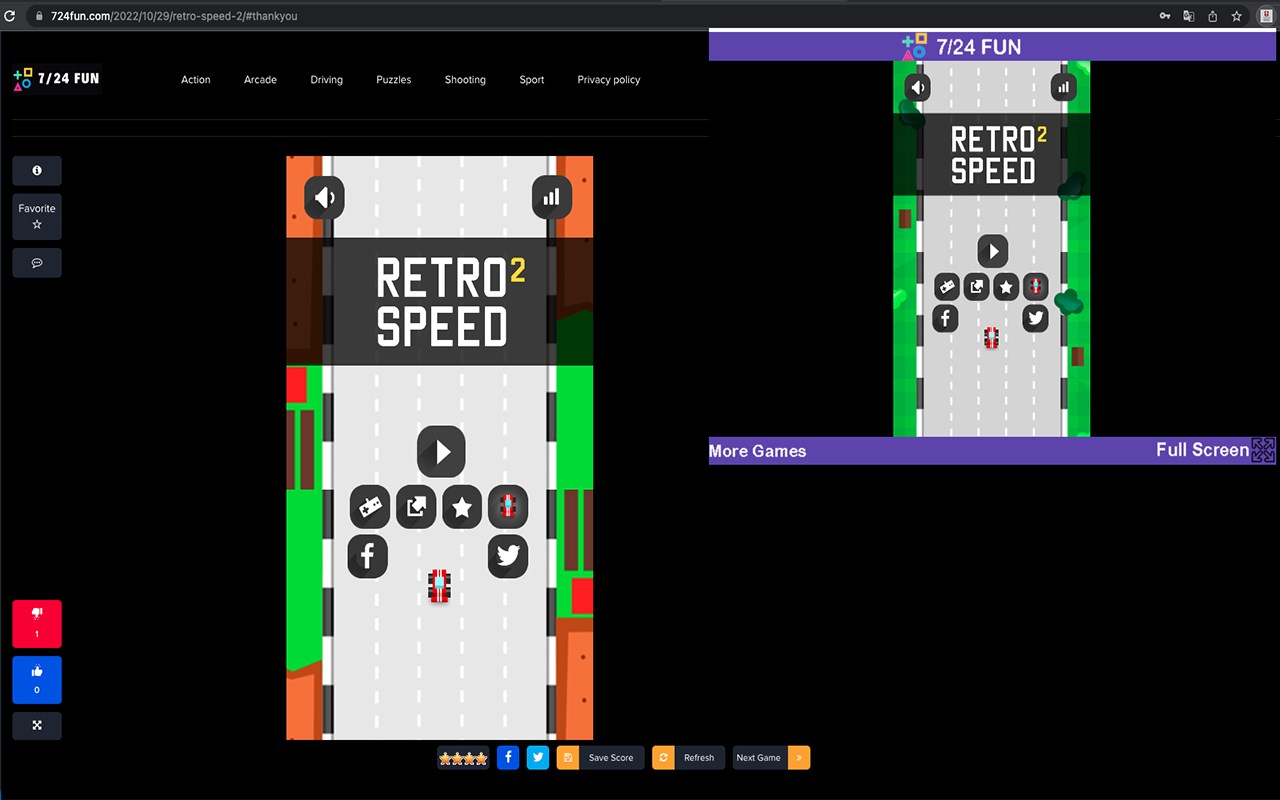Open the Puzzles menu category
This screenshot has height=800, width=1280.
[x=394, y=80]
